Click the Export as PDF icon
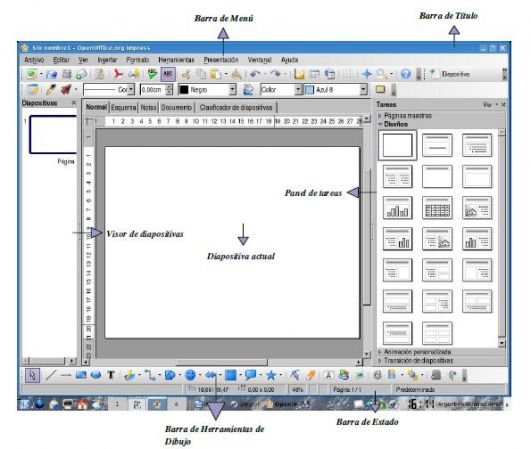 [118, 74]
